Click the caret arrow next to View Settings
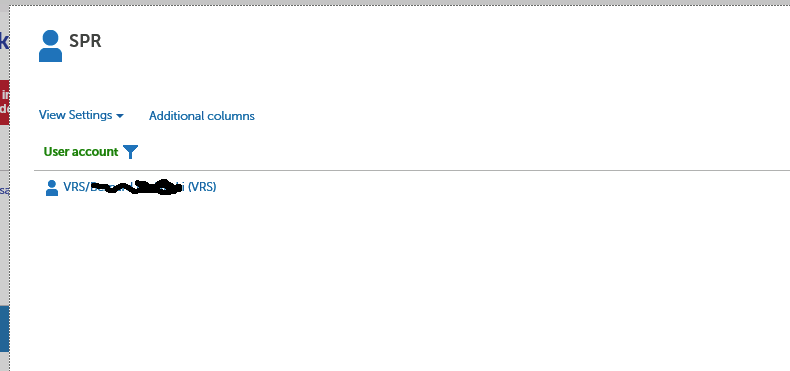Image resolution: width=790 pixels, height=371 pixels. [119, 116]
